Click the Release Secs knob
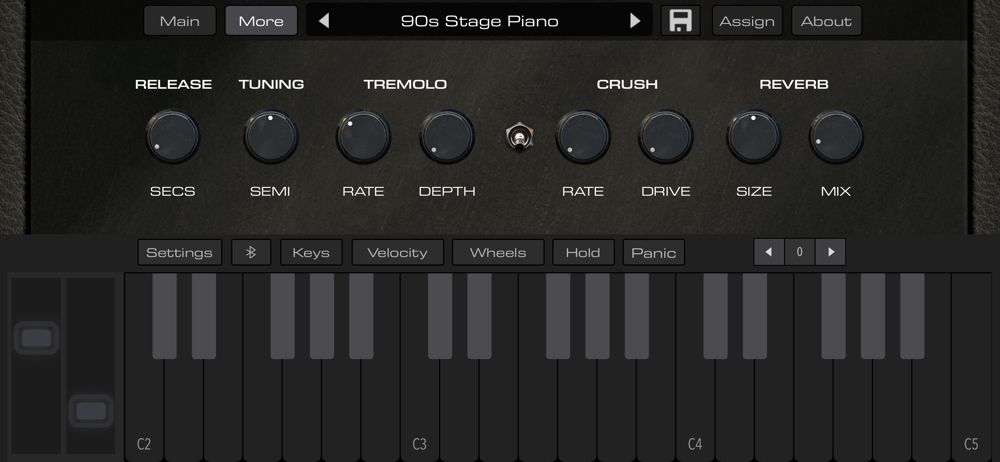Viewport: 1000px width, 462px height. (x=172, y=137)
